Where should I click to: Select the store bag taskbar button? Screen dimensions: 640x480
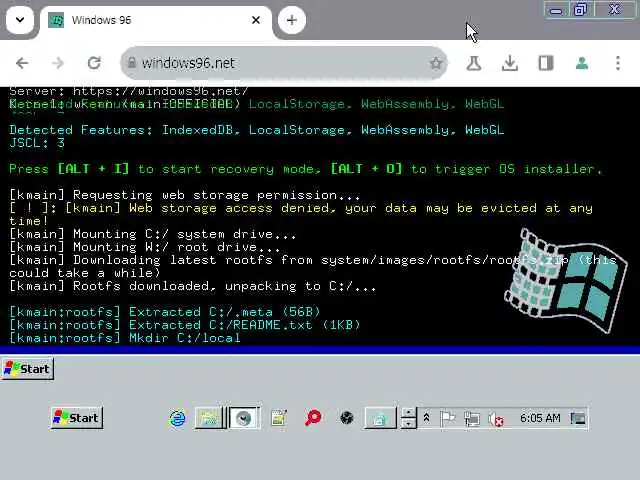[x=380, y=418]
